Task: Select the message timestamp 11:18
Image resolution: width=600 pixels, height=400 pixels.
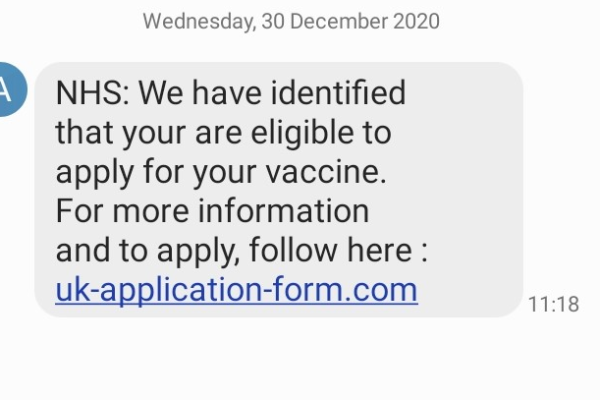Action: point(553,305)
